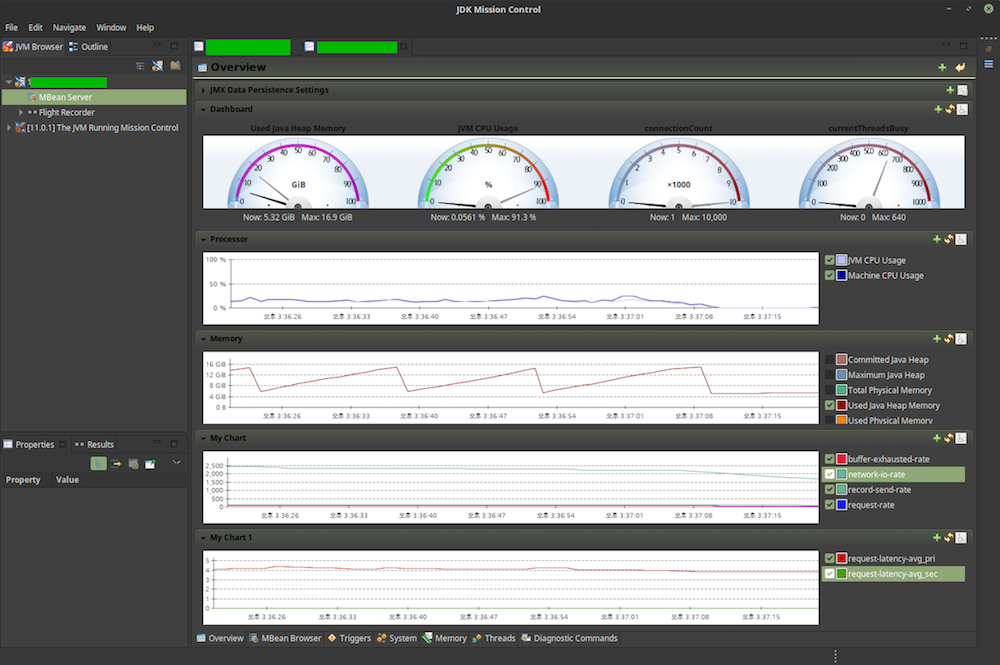Select the MBean Server tree item
1000x665 pixels.
(94, 97)
